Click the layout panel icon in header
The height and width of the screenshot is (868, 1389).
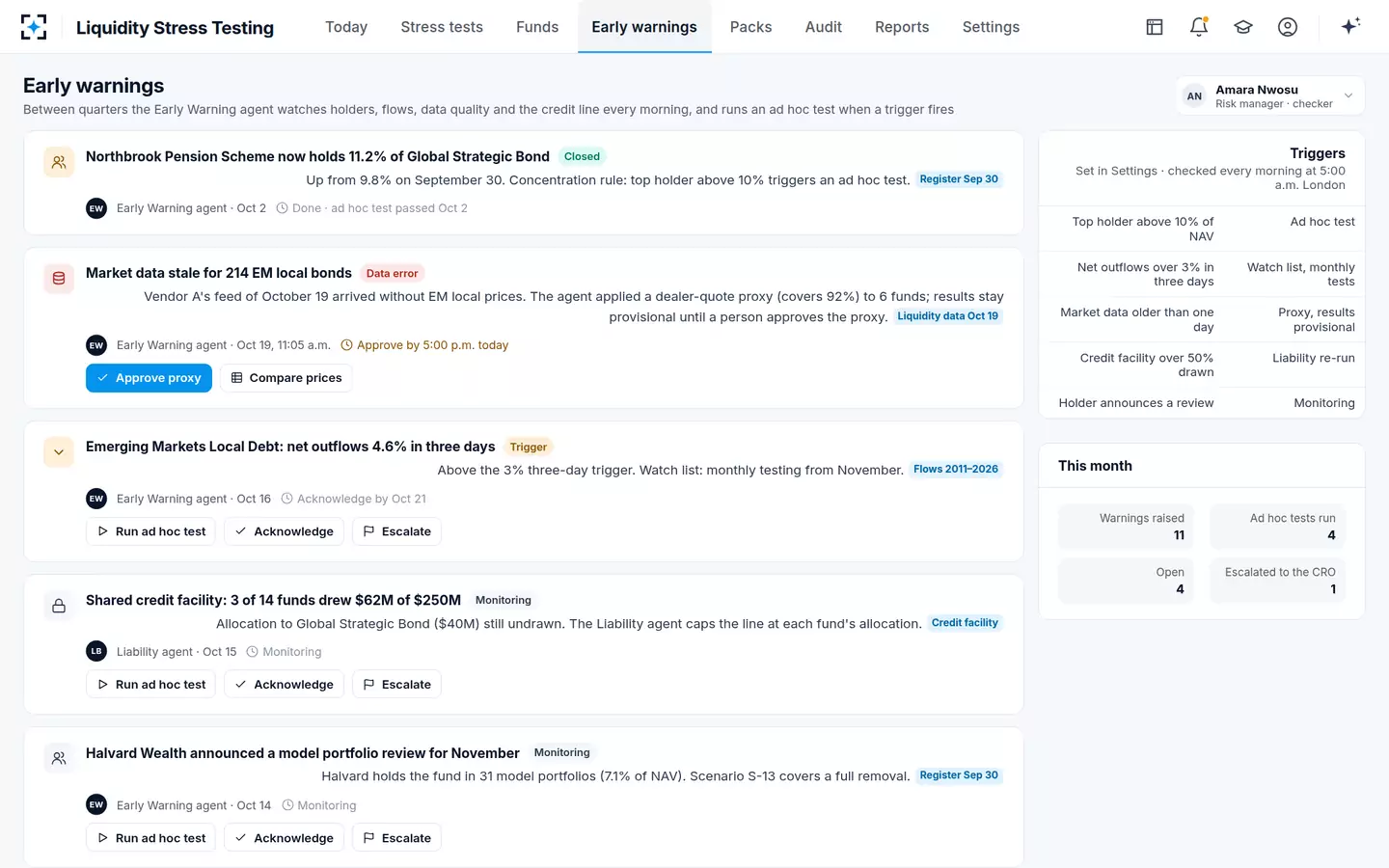coord(1155,27)
